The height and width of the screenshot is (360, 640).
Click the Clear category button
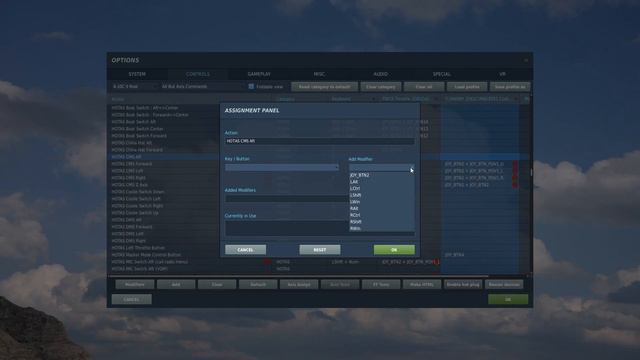380,87
